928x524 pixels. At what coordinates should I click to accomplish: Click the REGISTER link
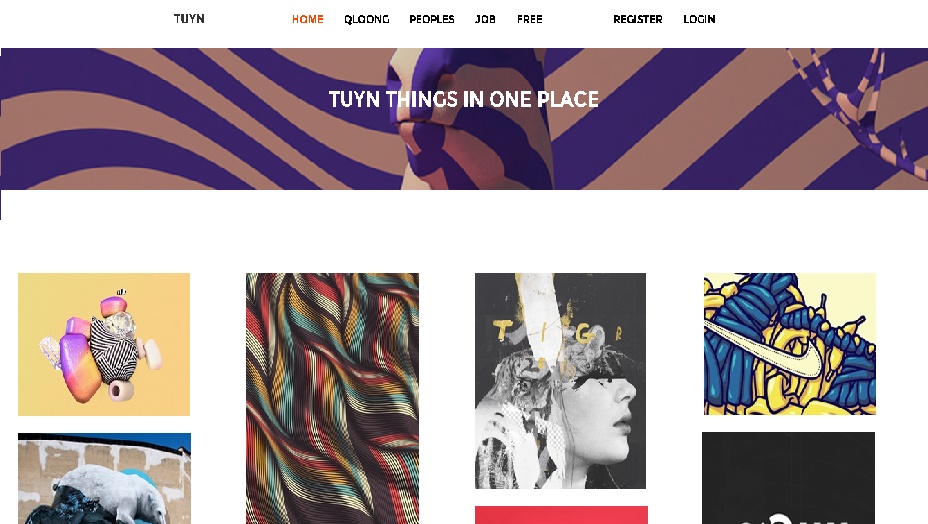pyautogui.click(x=637, y=19)
